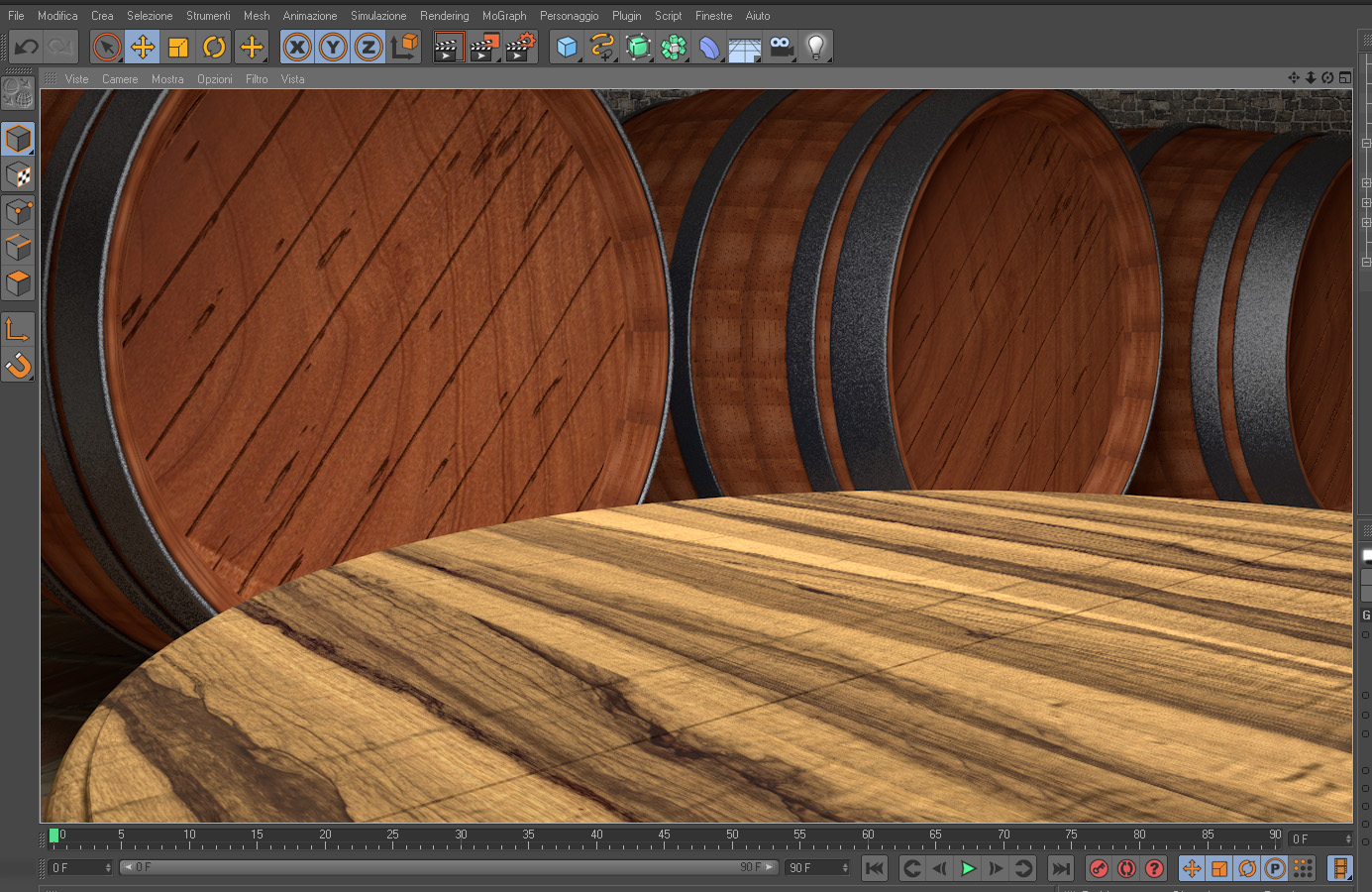Image resolution: width=1372 pixels, height=892 pixels.
Task: Add a Light object with bulb icon
Action: tap(815, 47)
